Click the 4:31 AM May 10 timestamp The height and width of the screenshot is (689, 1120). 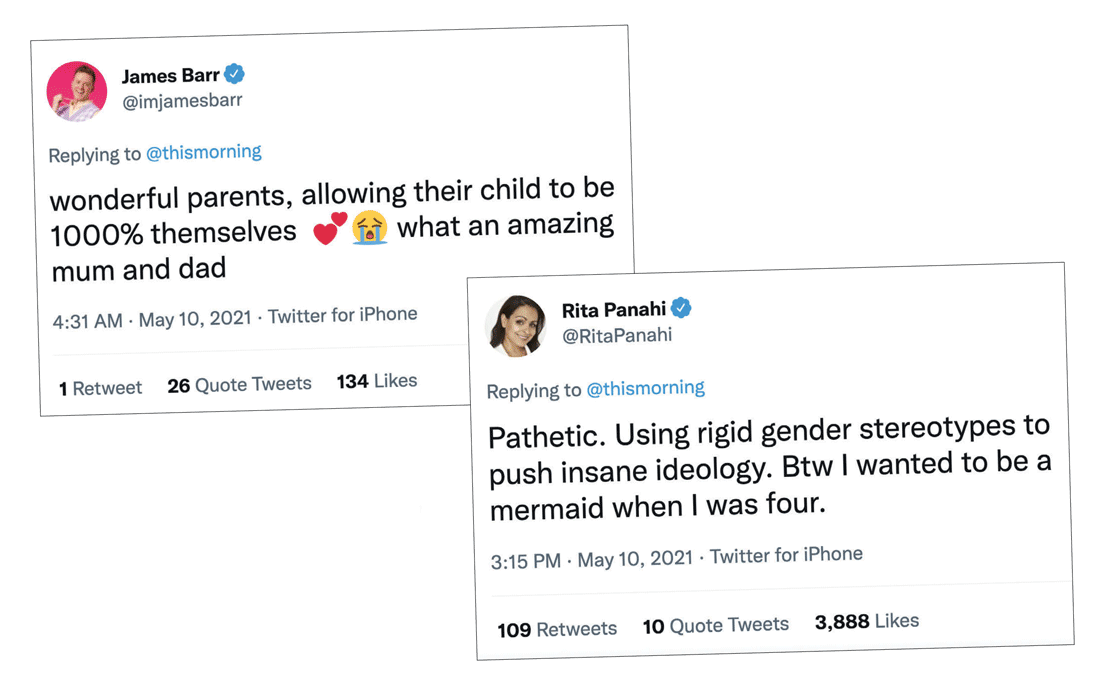pos(152,320)
